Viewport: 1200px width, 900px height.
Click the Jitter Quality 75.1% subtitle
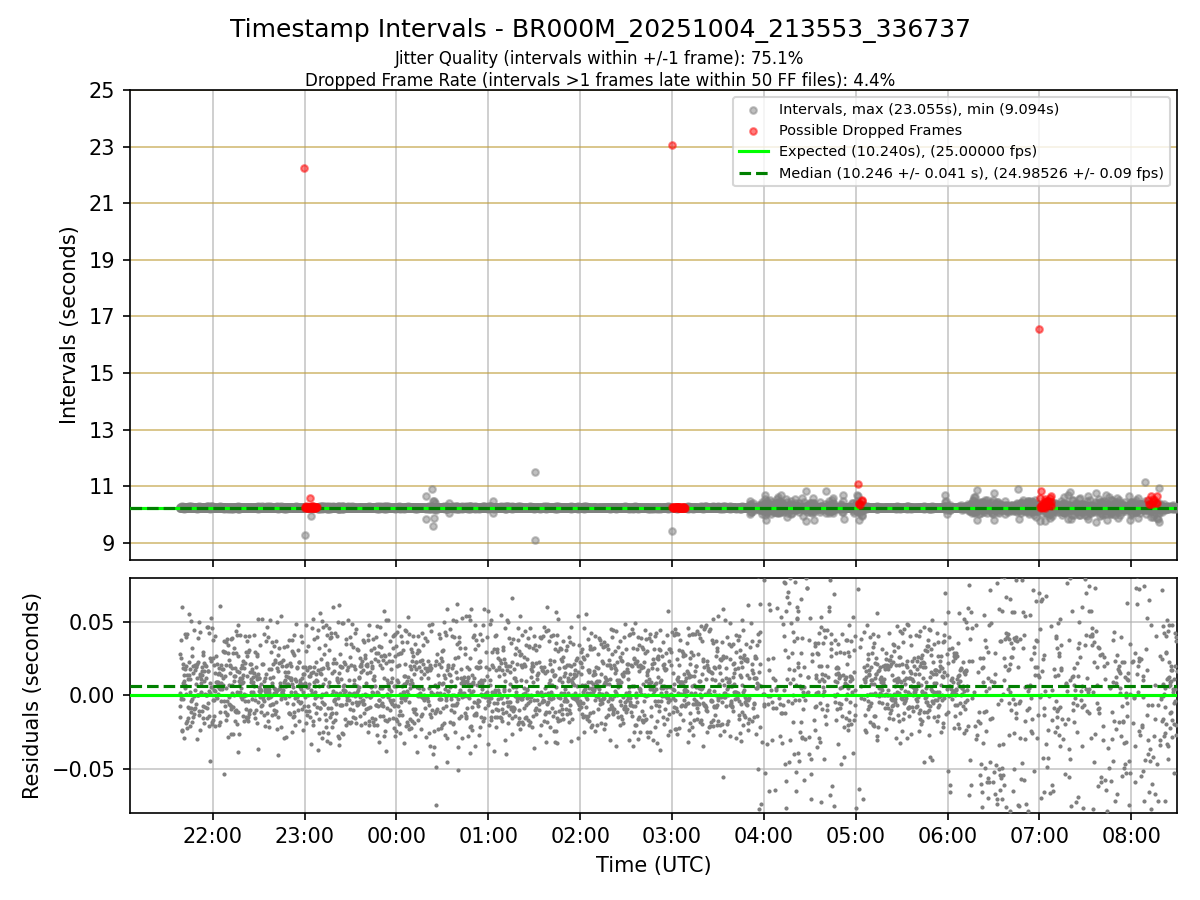click(599, 58)
